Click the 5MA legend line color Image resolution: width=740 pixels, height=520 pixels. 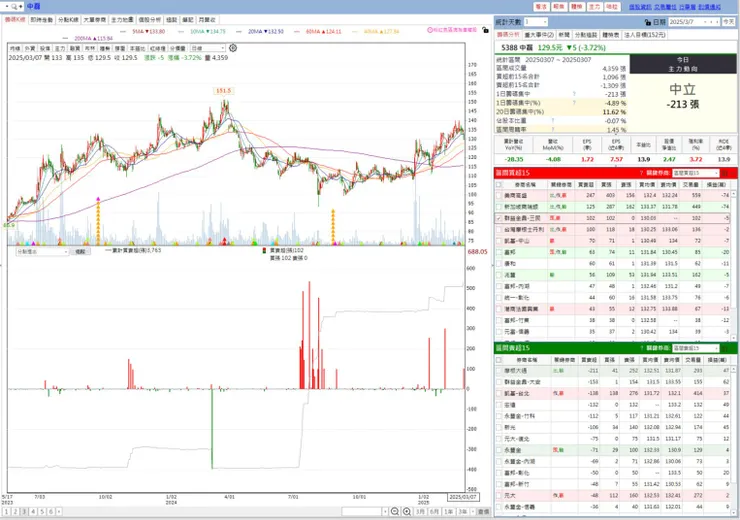tap(125, 31)
